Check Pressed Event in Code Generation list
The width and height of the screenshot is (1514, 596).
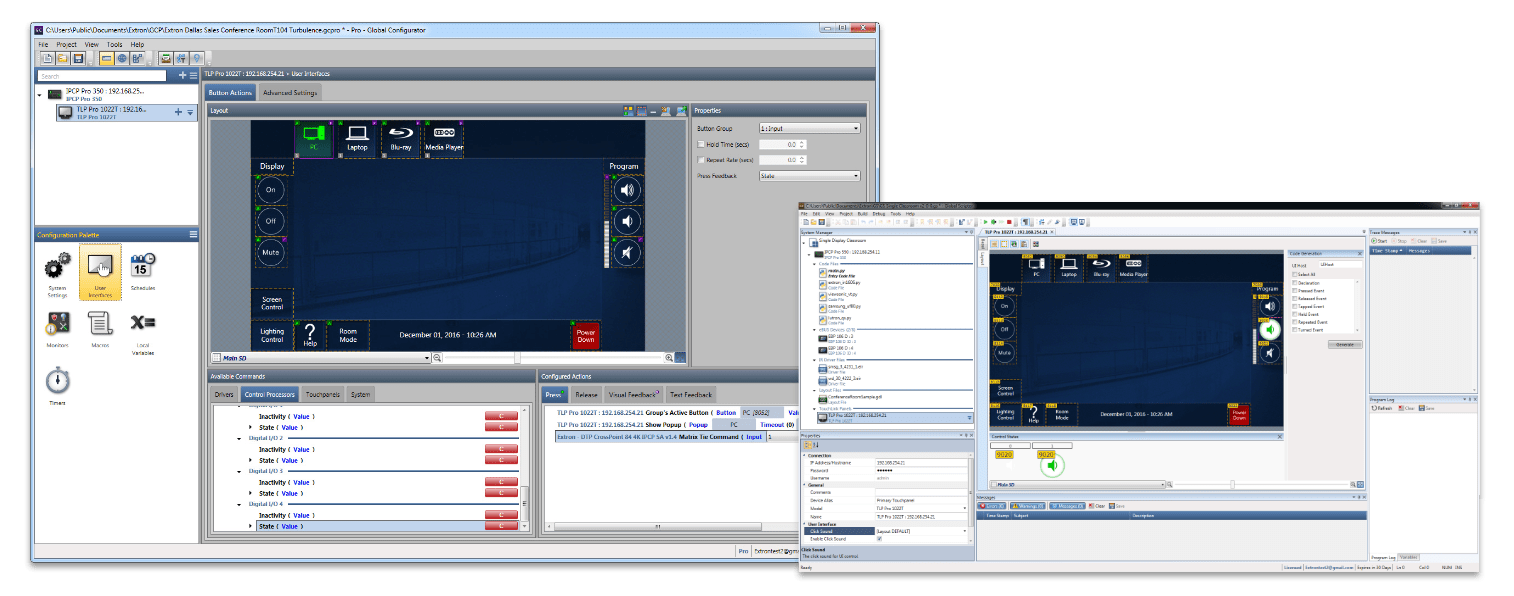(x=1296, y=291)
